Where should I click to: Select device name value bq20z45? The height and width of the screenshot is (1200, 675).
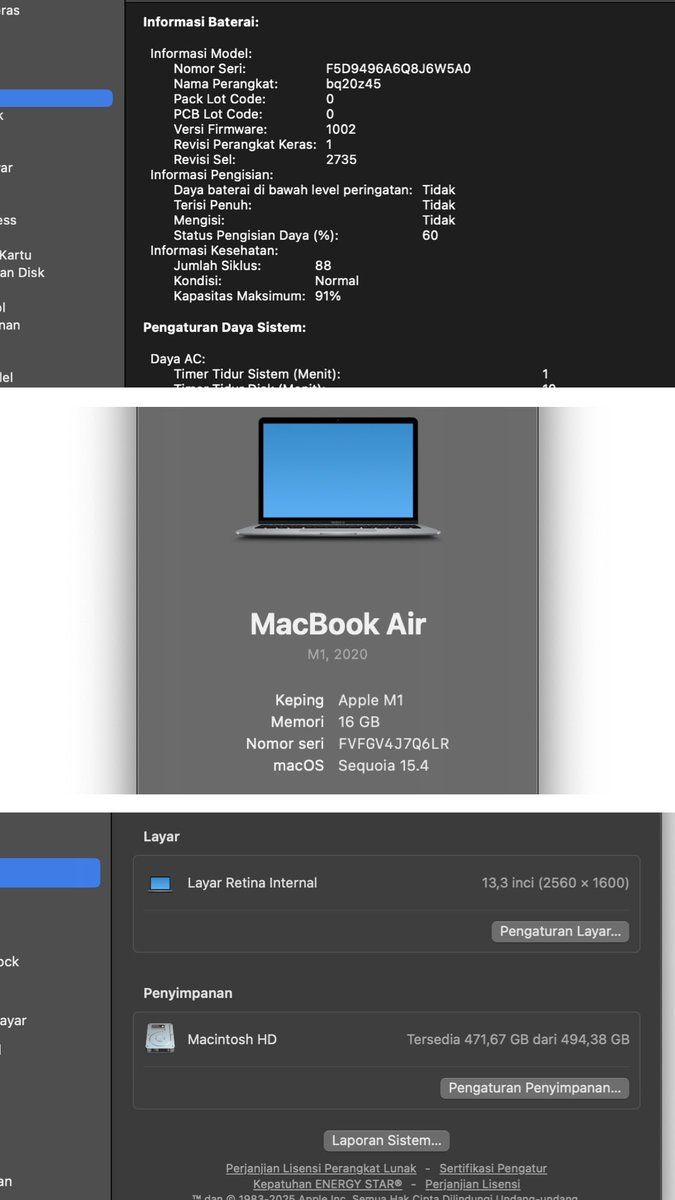(353, 84)
